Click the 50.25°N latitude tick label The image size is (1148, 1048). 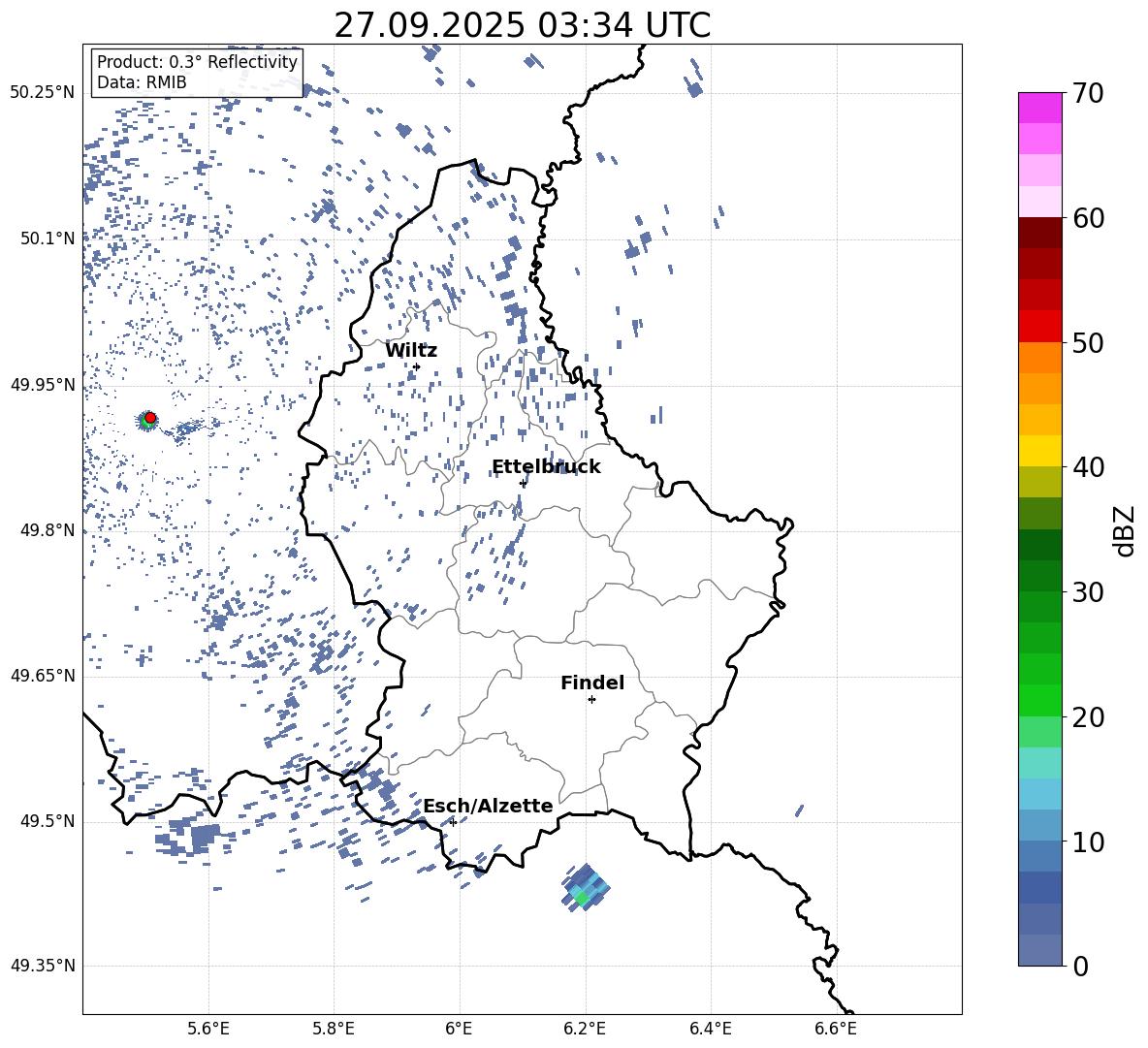(43, 93)
